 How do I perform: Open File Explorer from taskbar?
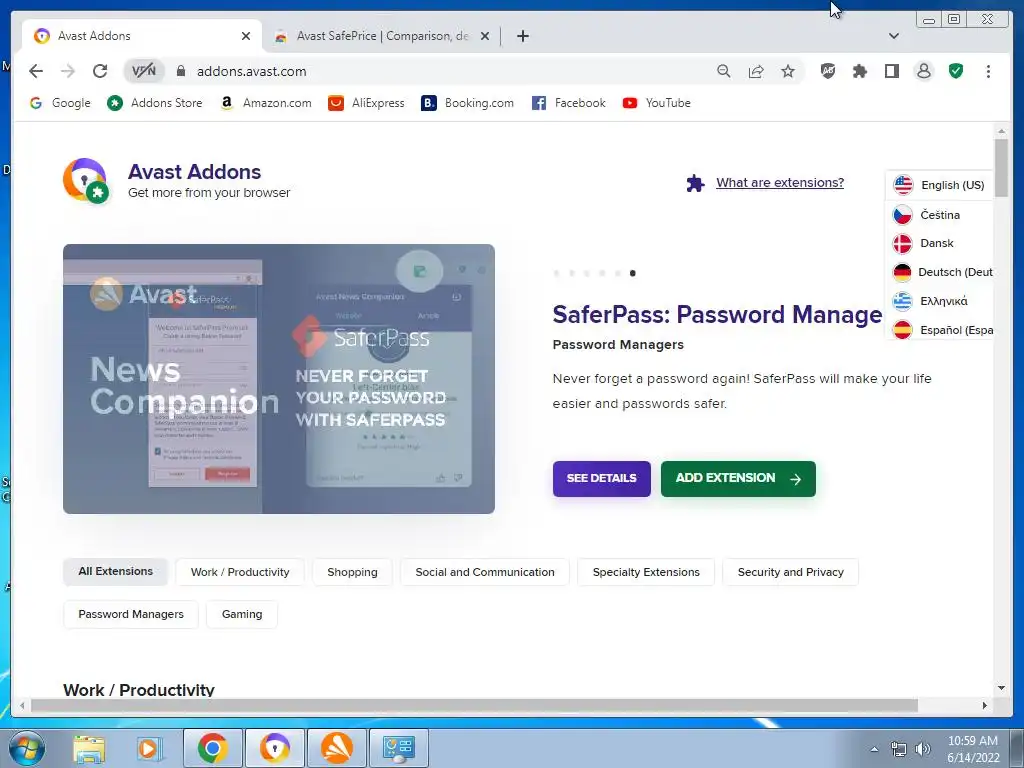89,748
